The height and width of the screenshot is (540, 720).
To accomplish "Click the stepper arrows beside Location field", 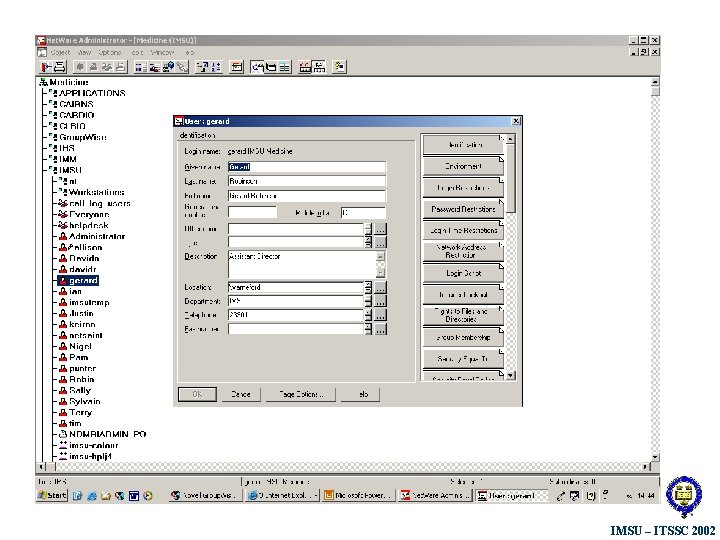I will click(368, 288).
